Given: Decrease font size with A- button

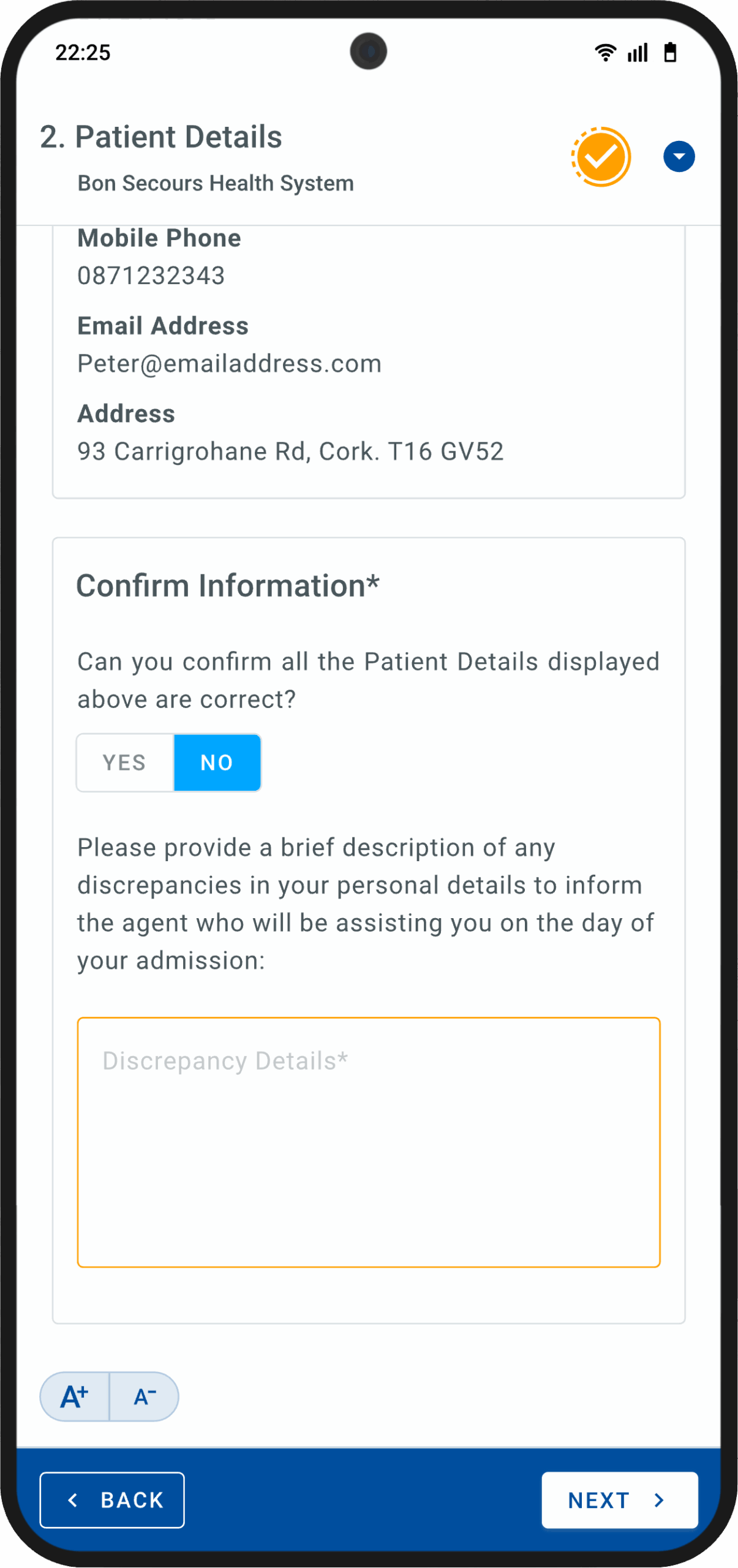Looking at the screenshot, I should 145,1396.
